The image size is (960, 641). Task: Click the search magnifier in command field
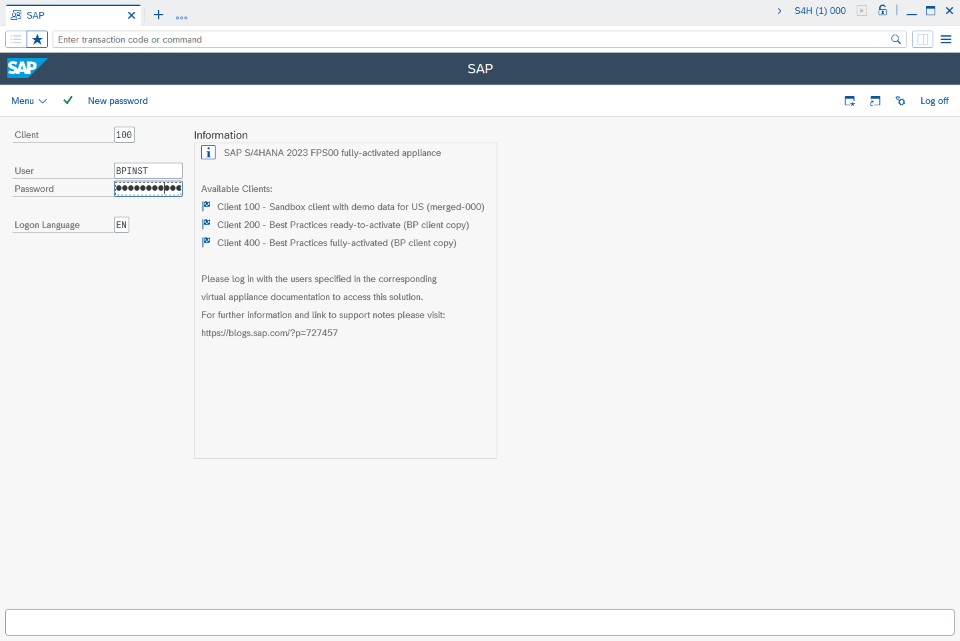point(896,39)
